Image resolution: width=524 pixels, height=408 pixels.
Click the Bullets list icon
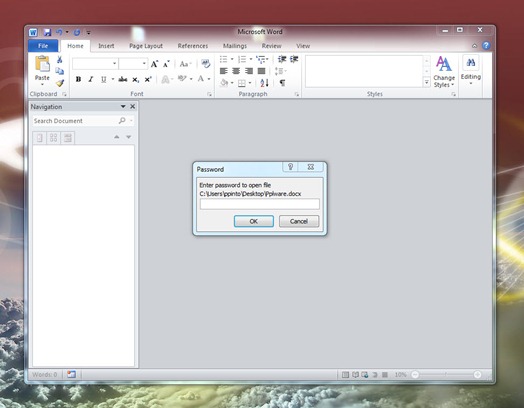pos(224,59)
